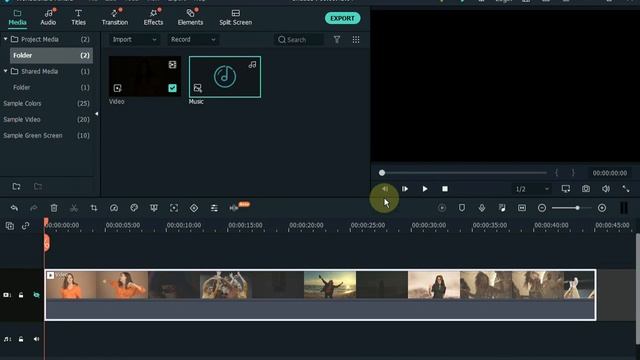Toggle the grid view icon
The image size is (640, 360).
356,40
